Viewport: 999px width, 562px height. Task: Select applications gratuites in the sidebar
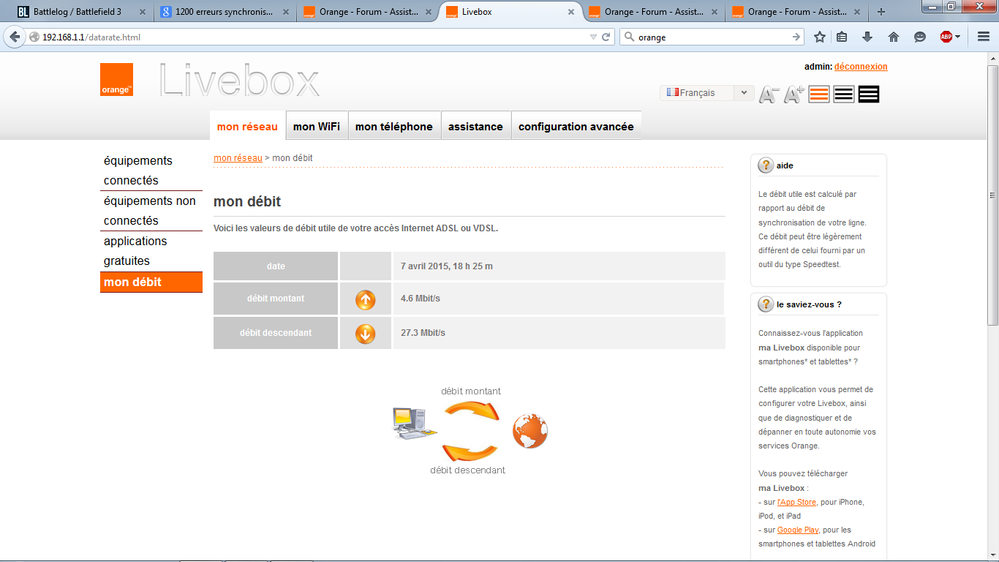click(x=151, y=251)
